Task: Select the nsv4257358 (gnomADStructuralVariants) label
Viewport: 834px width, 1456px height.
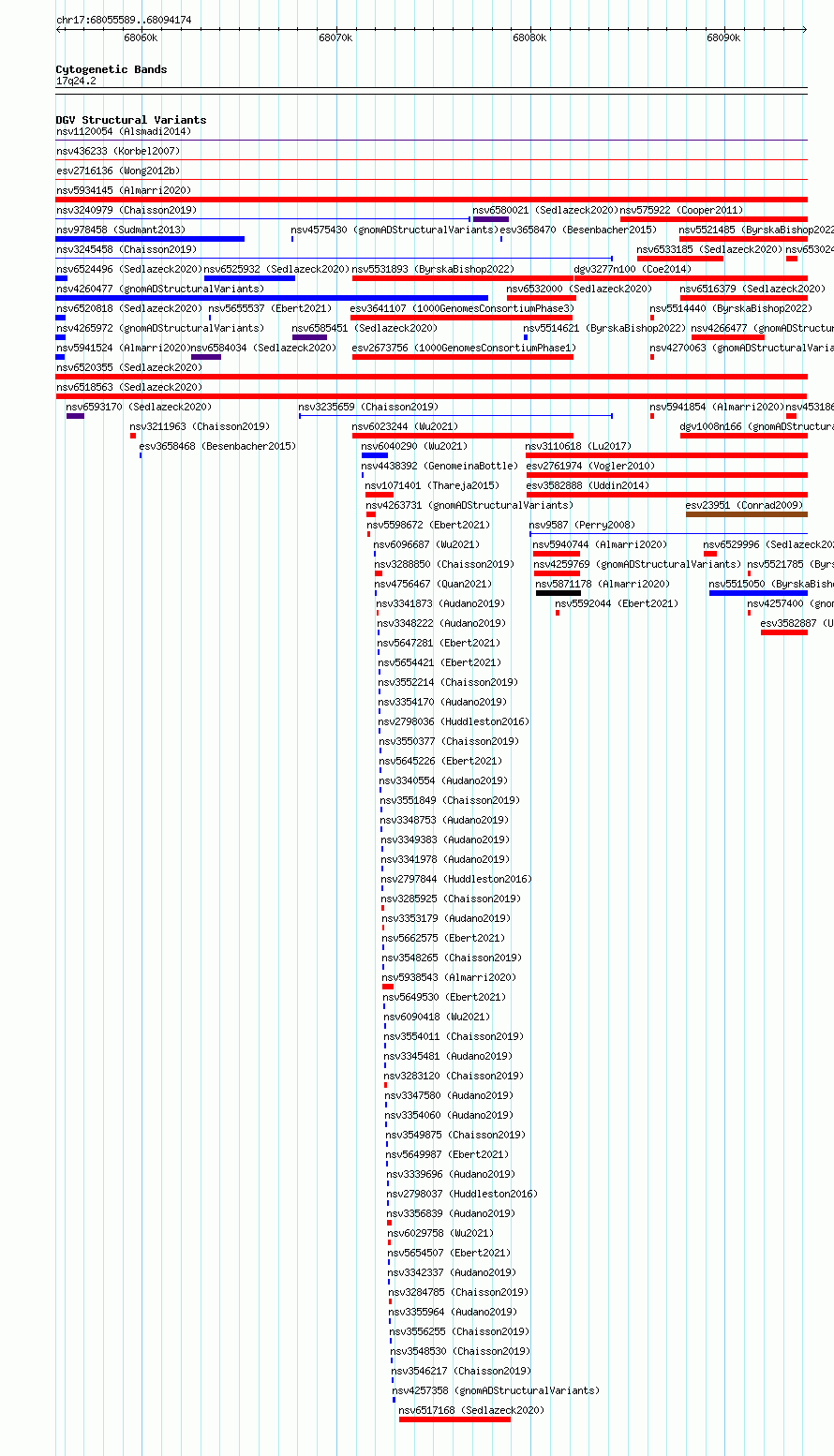Action: point(496,1390)
